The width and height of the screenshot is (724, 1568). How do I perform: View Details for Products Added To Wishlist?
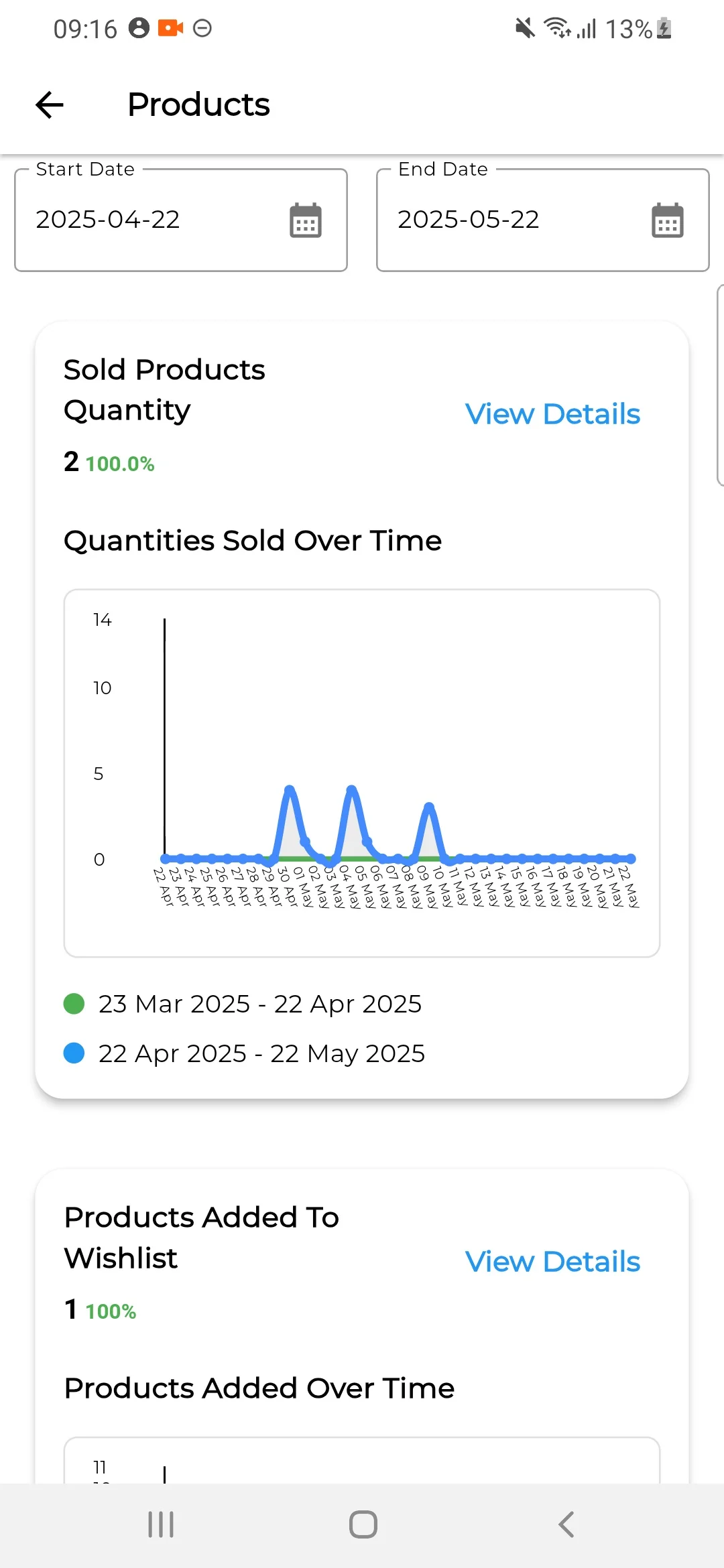(552, 1262)
